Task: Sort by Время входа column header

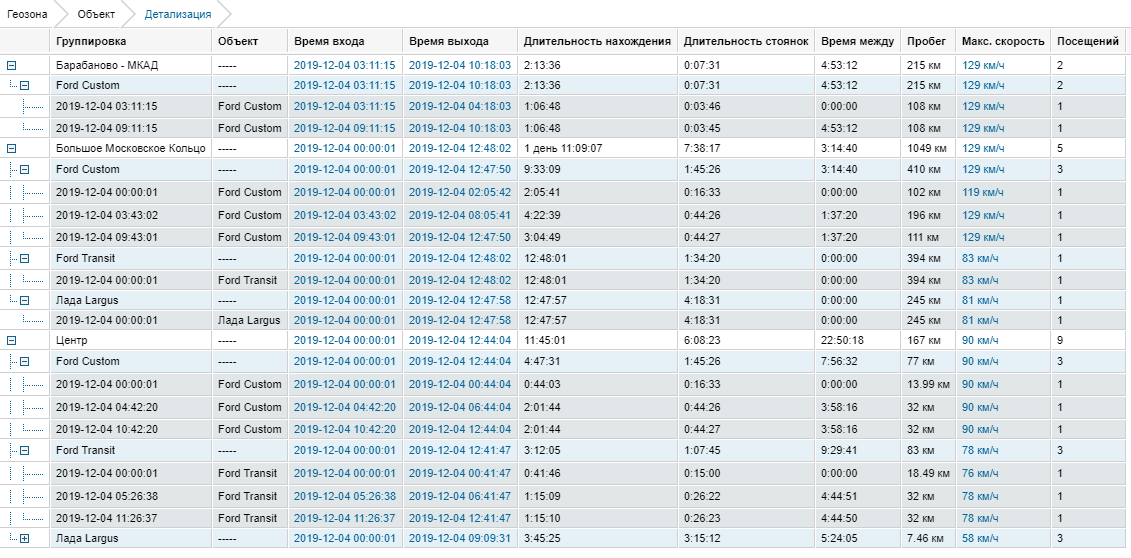Action: click(x=329, y=42)
